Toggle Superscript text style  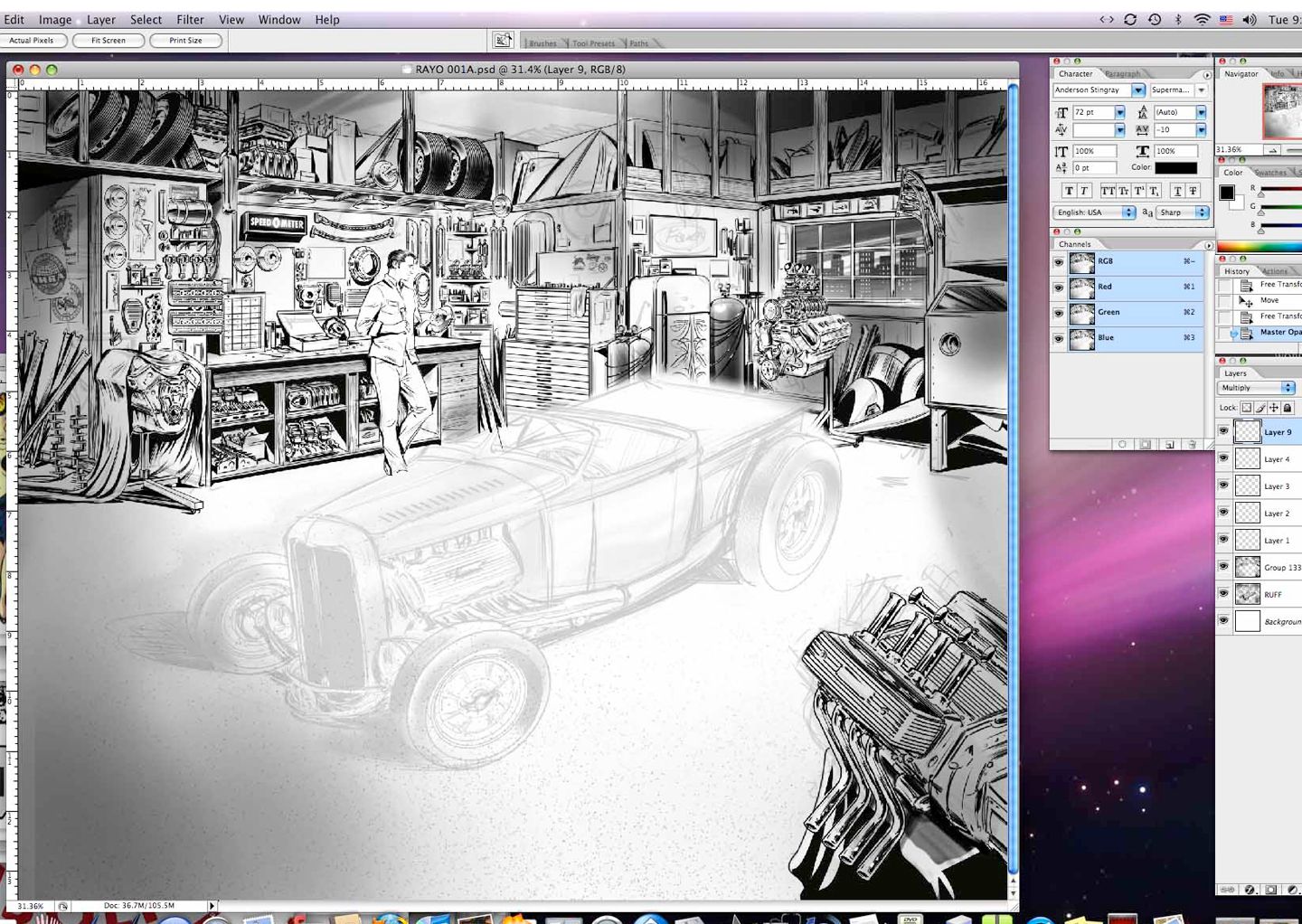tap(1138, 191)
